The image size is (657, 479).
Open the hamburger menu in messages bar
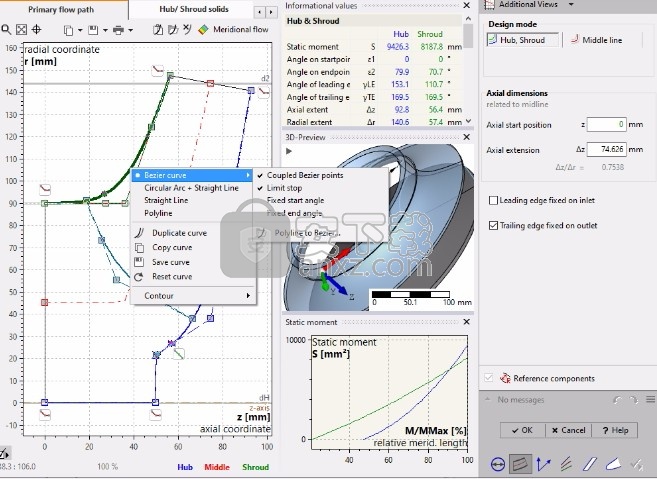point(650,399)
